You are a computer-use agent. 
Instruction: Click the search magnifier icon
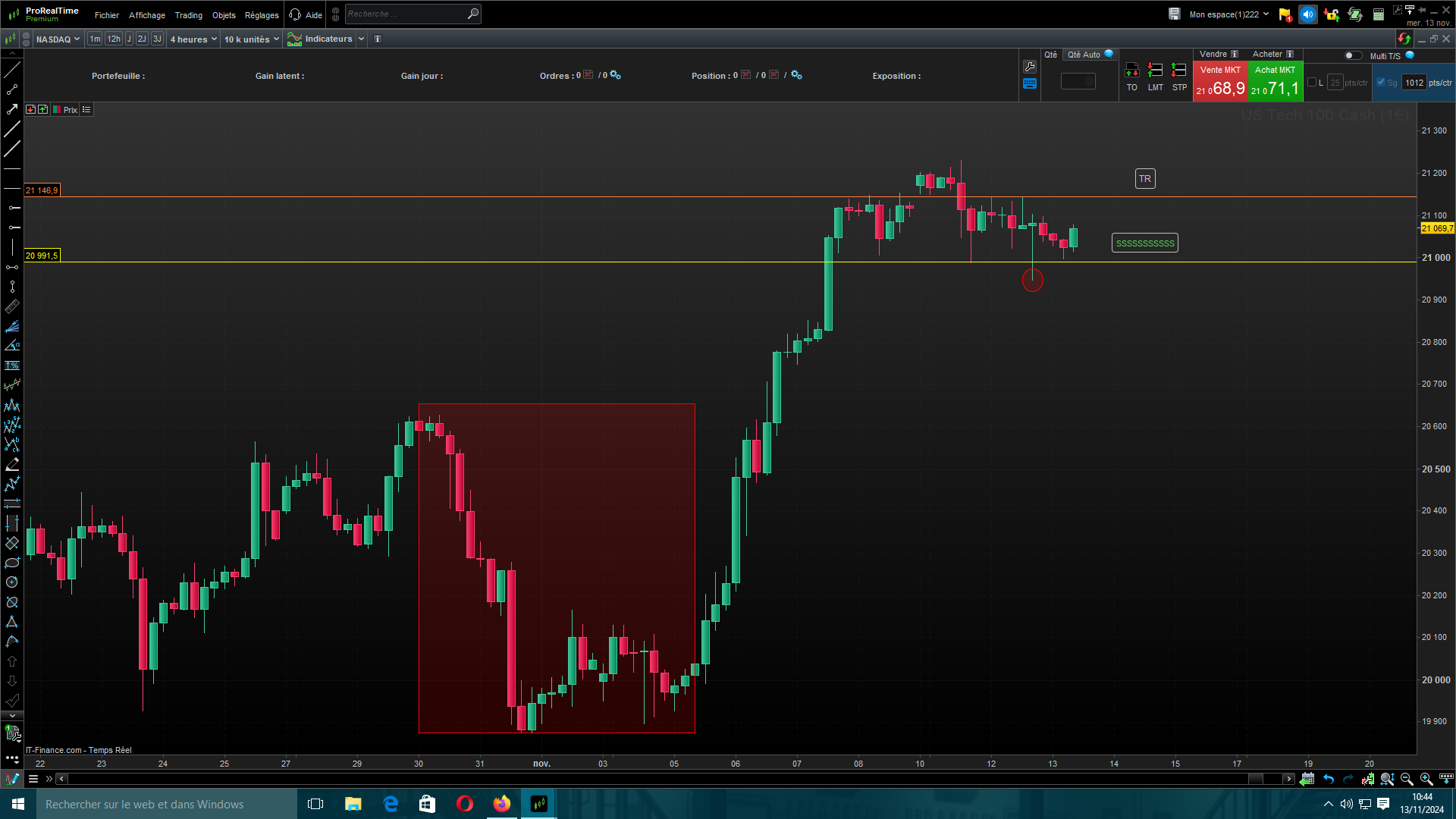click(472, 14)
